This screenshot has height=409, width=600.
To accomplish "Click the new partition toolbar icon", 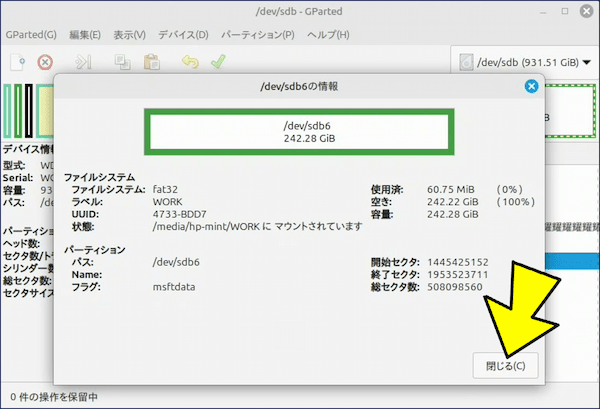I will point(17,62).
